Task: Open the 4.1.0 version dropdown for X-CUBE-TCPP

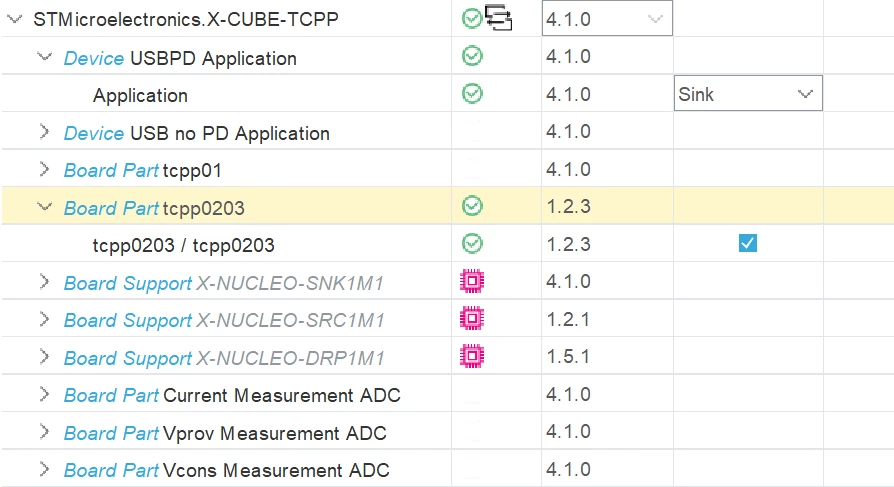Action: point(607,18)
